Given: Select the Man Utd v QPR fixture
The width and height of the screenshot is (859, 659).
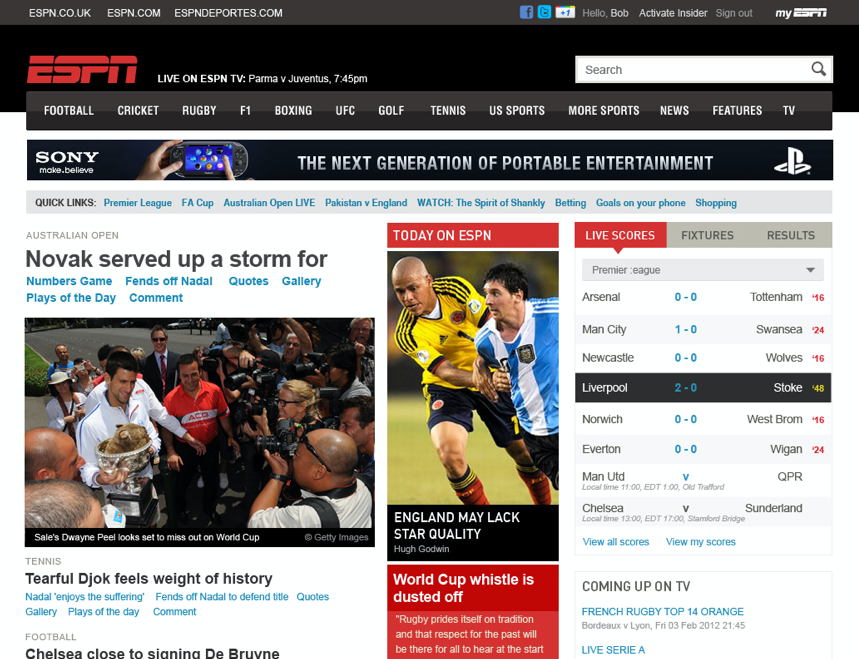Looking at the screenshot, I should coord(703,480).
